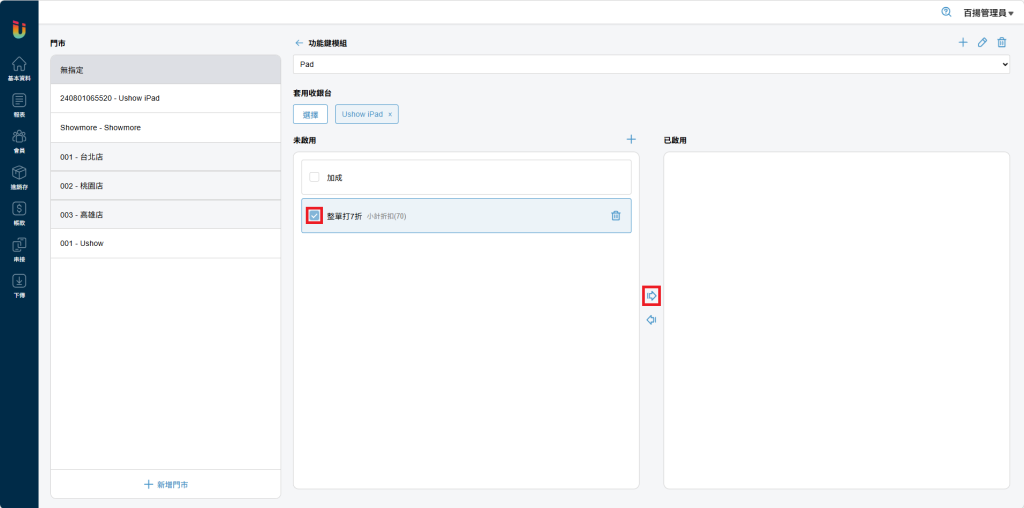Click the 帳款 dollar icon in sidebar

click(x=19, y=211)
